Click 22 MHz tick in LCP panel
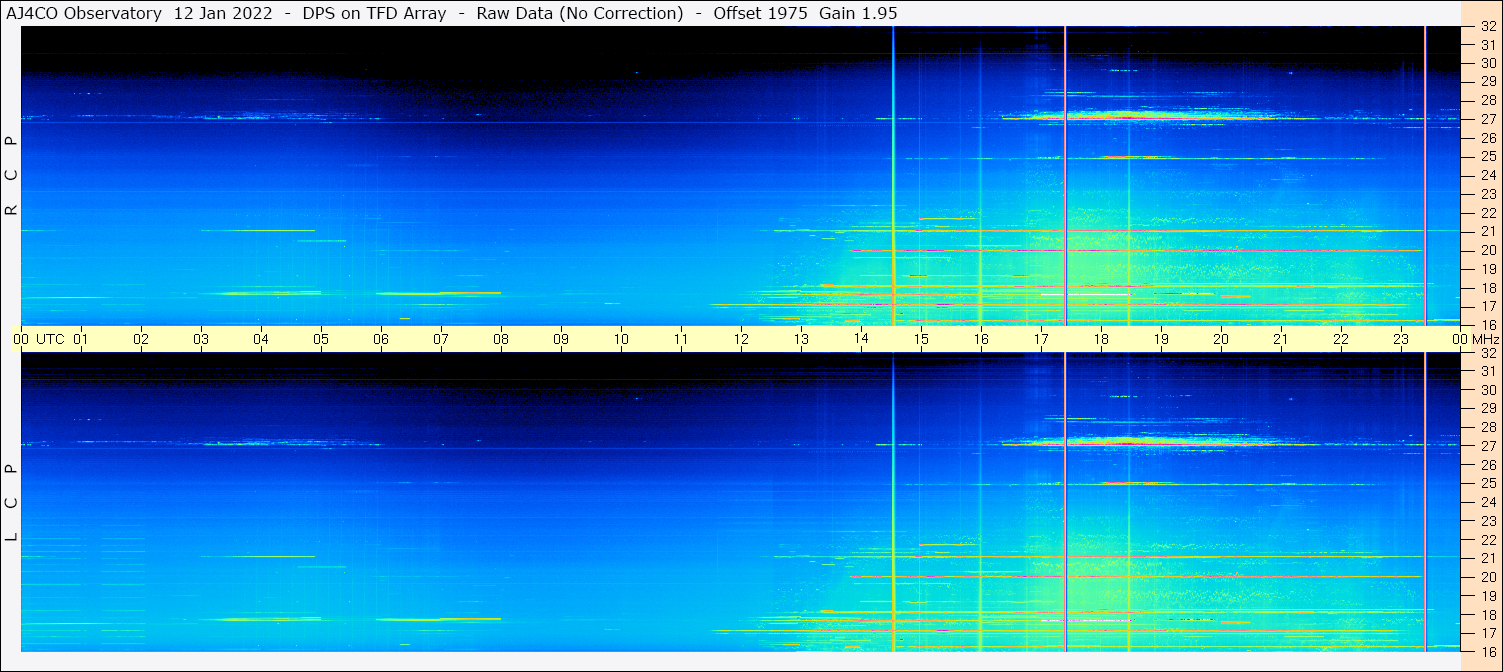Image resolution: width=1503 pixels, height=672 pixels. (x=1488, y=540)
